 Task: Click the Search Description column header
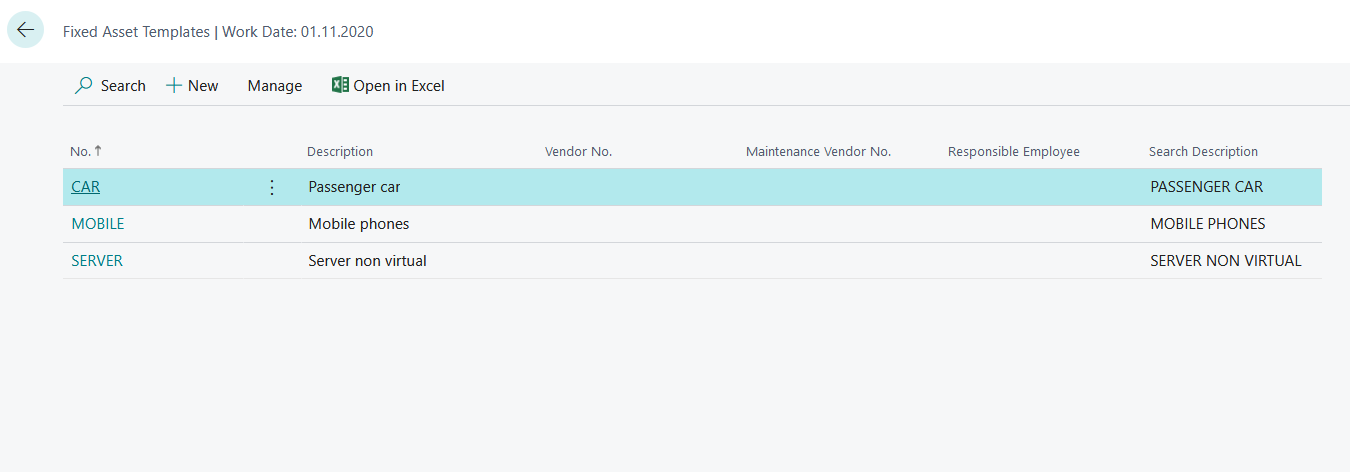coord(1203,152)
